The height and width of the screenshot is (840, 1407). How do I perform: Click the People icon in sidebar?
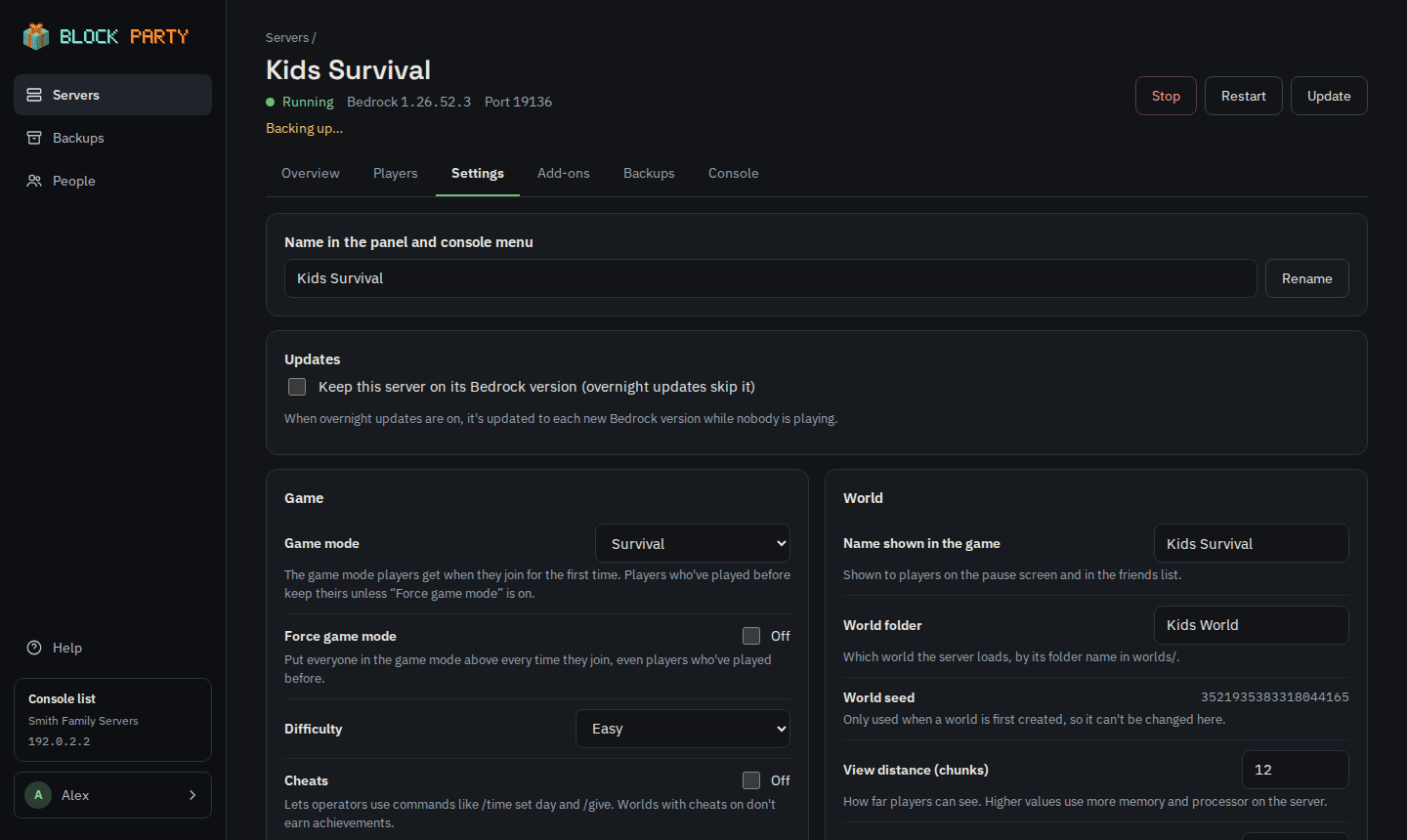click(x=34, y=181)
